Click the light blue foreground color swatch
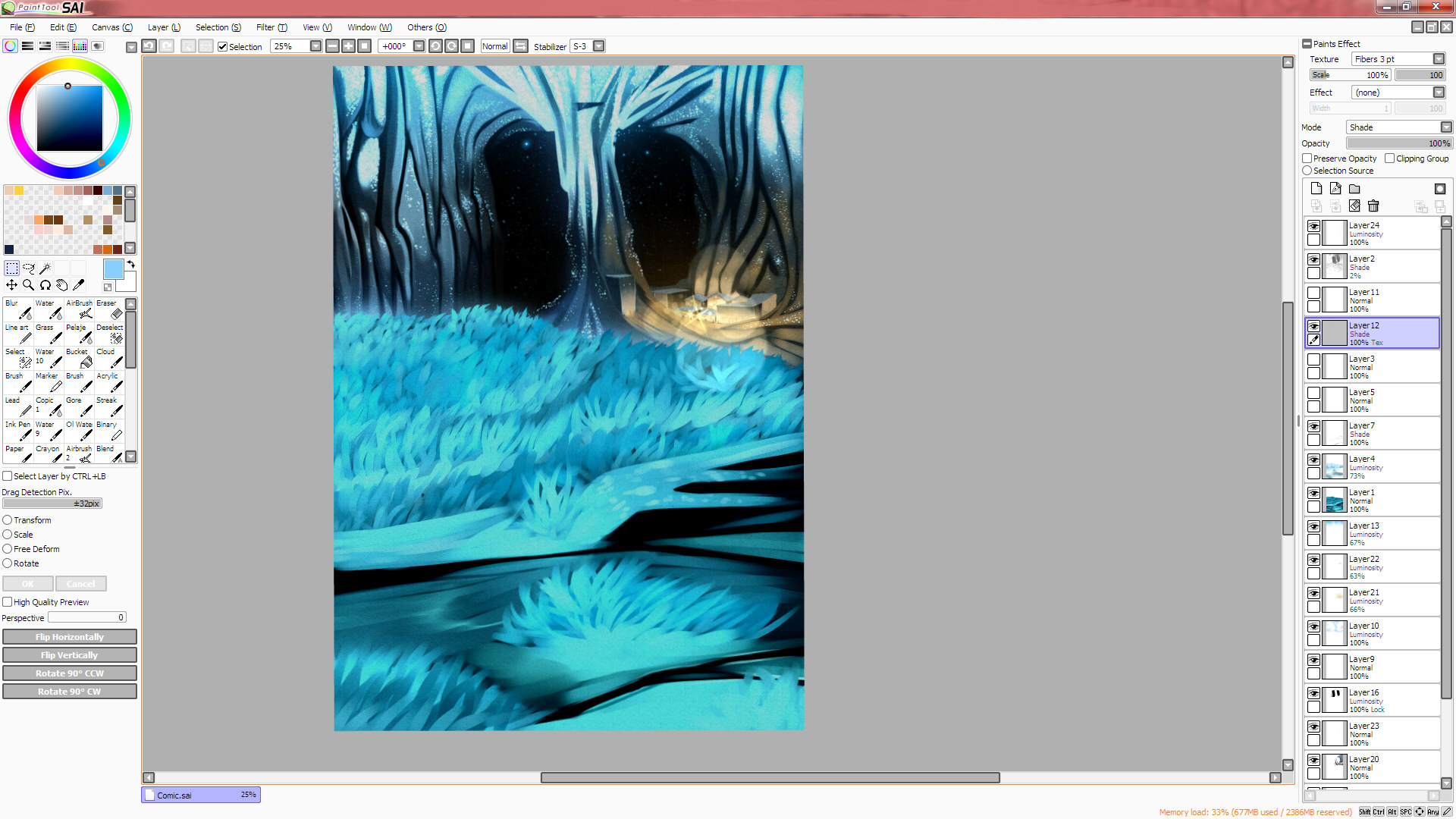1456x819 pixels. coord(113,268)
